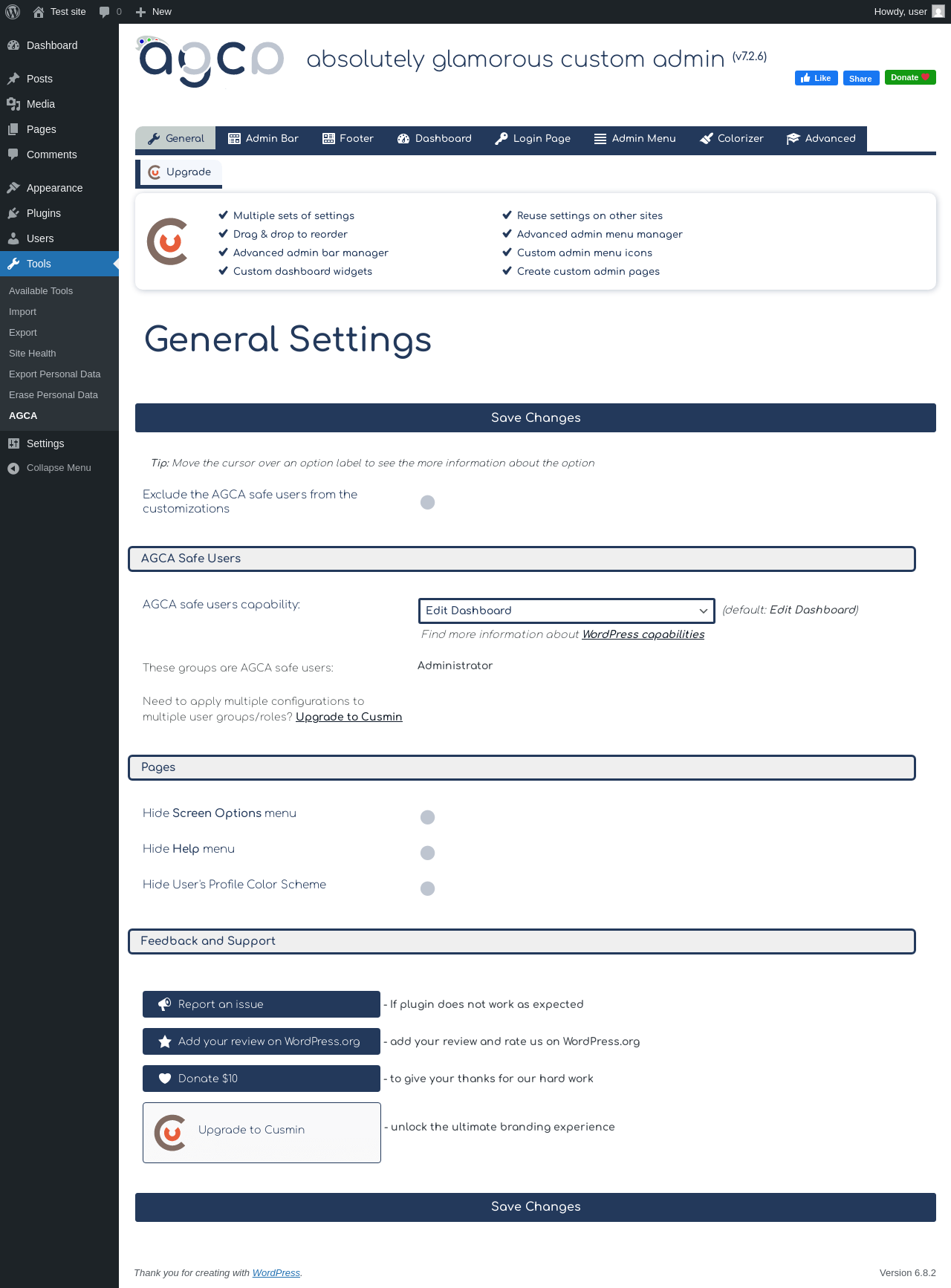Click the Settings sliders icon in sidebar
Image resolution: width=951 pixels, height=1288 pixels.
(13, 443)
